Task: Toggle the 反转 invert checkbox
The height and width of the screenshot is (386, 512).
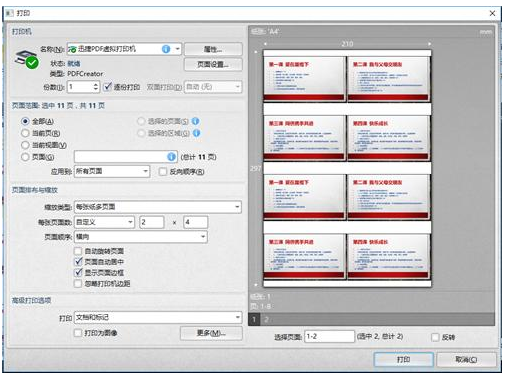Action: pyautogui.click(x=435, y=337)
